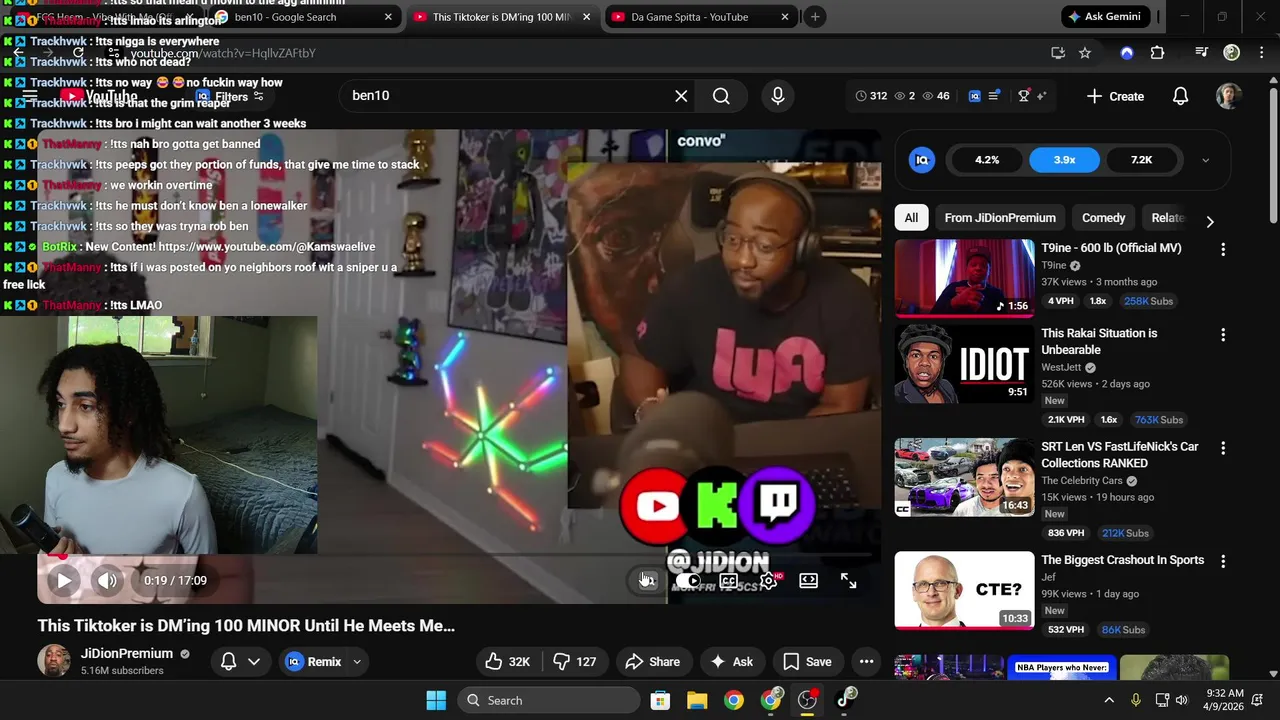This screenshot has height=720, width=1280.
Task: Open The Biggest Crashout In Sports title
Action: [1122, 560]
